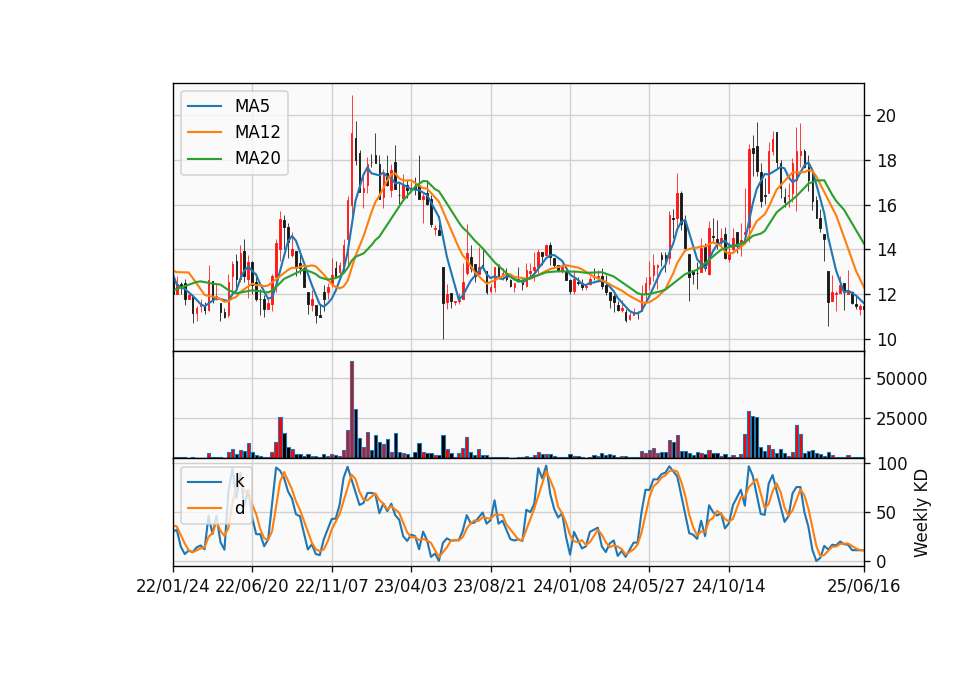This screenshot has height=690, width=960.
Task: Click the Weekly KD axis label
Action: click(921, 513)
